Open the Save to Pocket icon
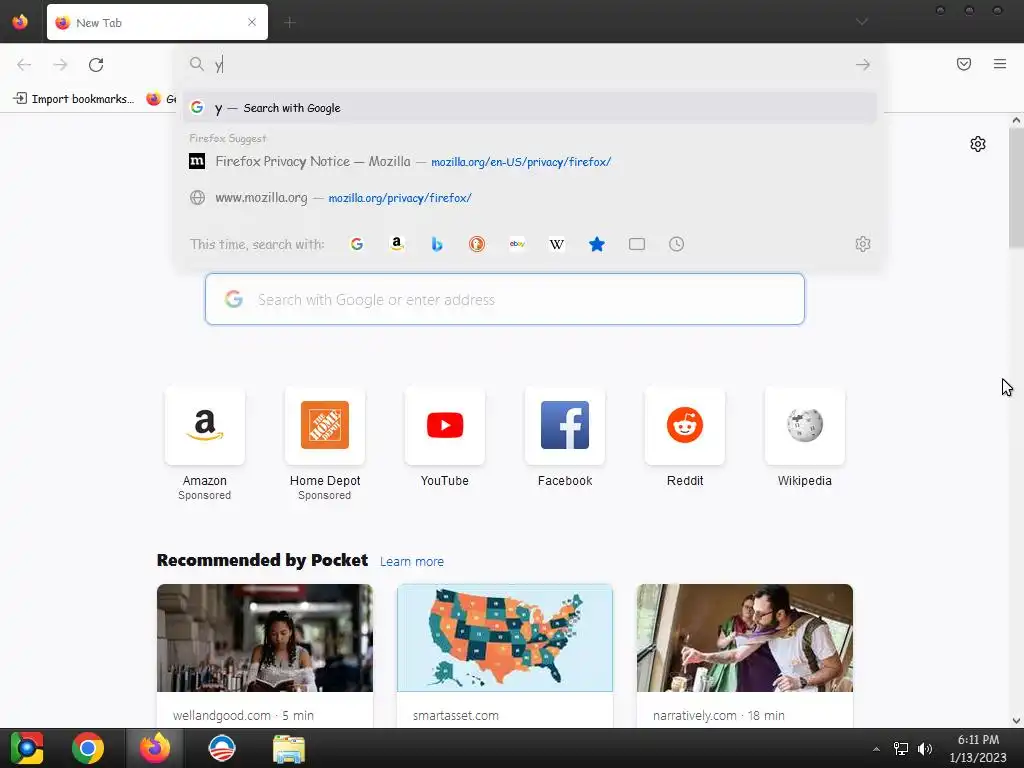The width and height of the screenshot is (1024, 768). (964, 64)
